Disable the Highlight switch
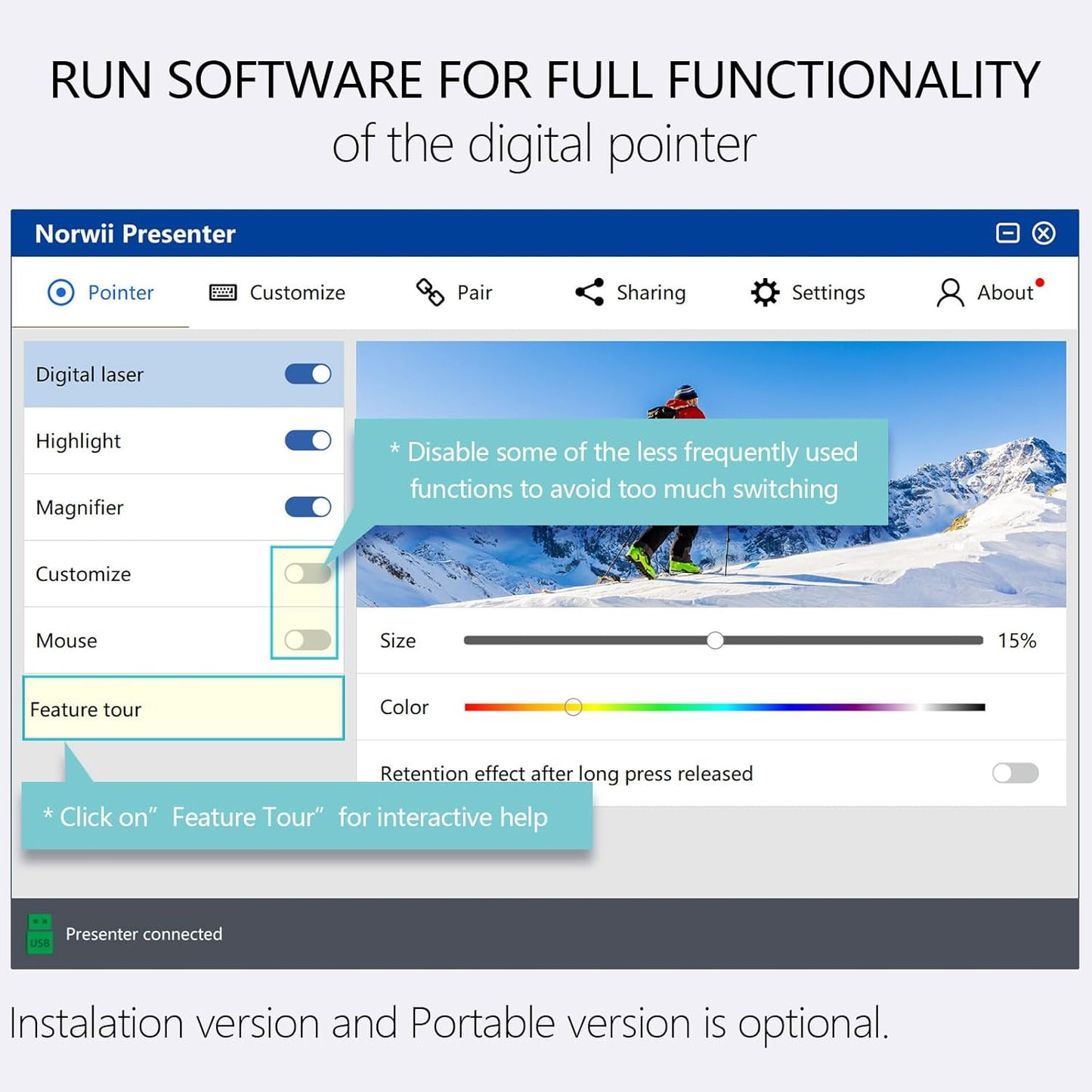This screenshot has width=1092, height=1092. (x=308, y=441)
